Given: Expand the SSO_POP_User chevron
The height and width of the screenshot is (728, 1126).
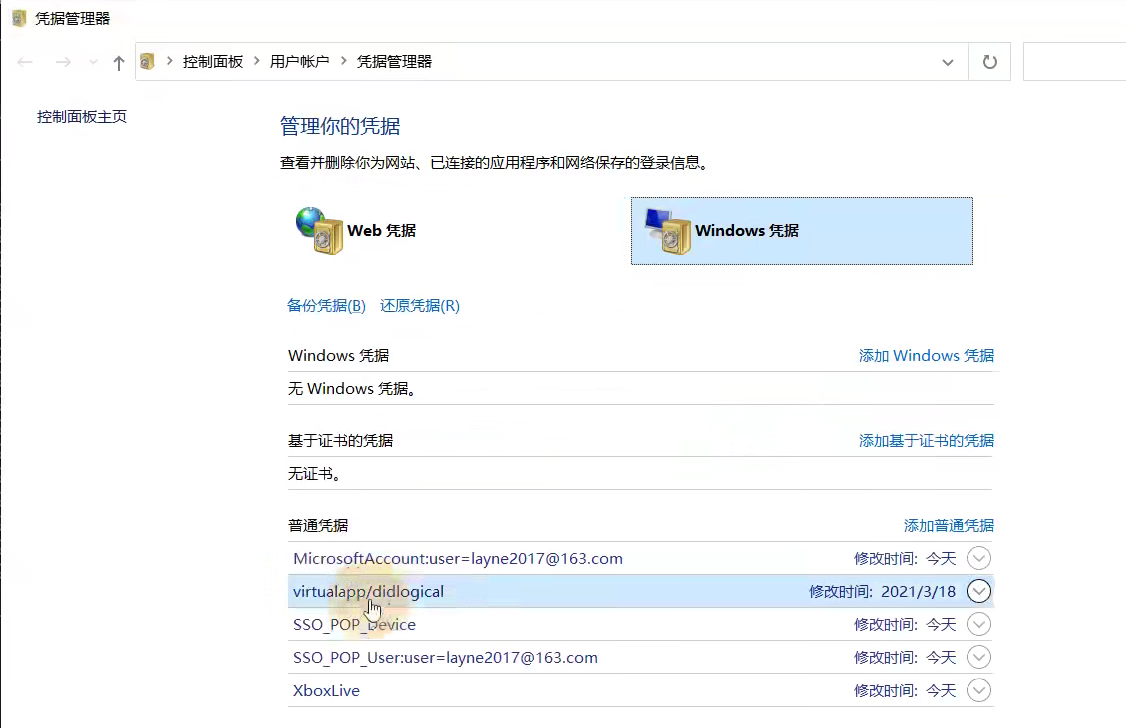Looking at the screenshot, I should (979, 657).
